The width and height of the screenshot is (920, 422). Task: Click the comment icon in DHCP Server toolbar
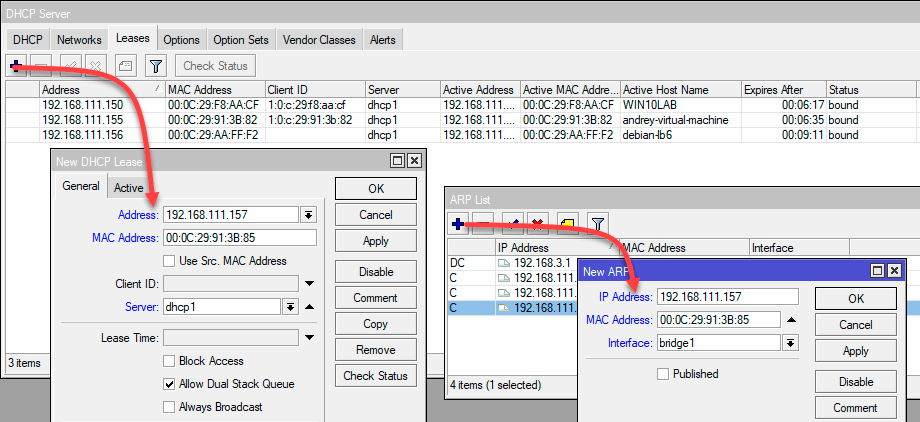(x=125, y=66)
